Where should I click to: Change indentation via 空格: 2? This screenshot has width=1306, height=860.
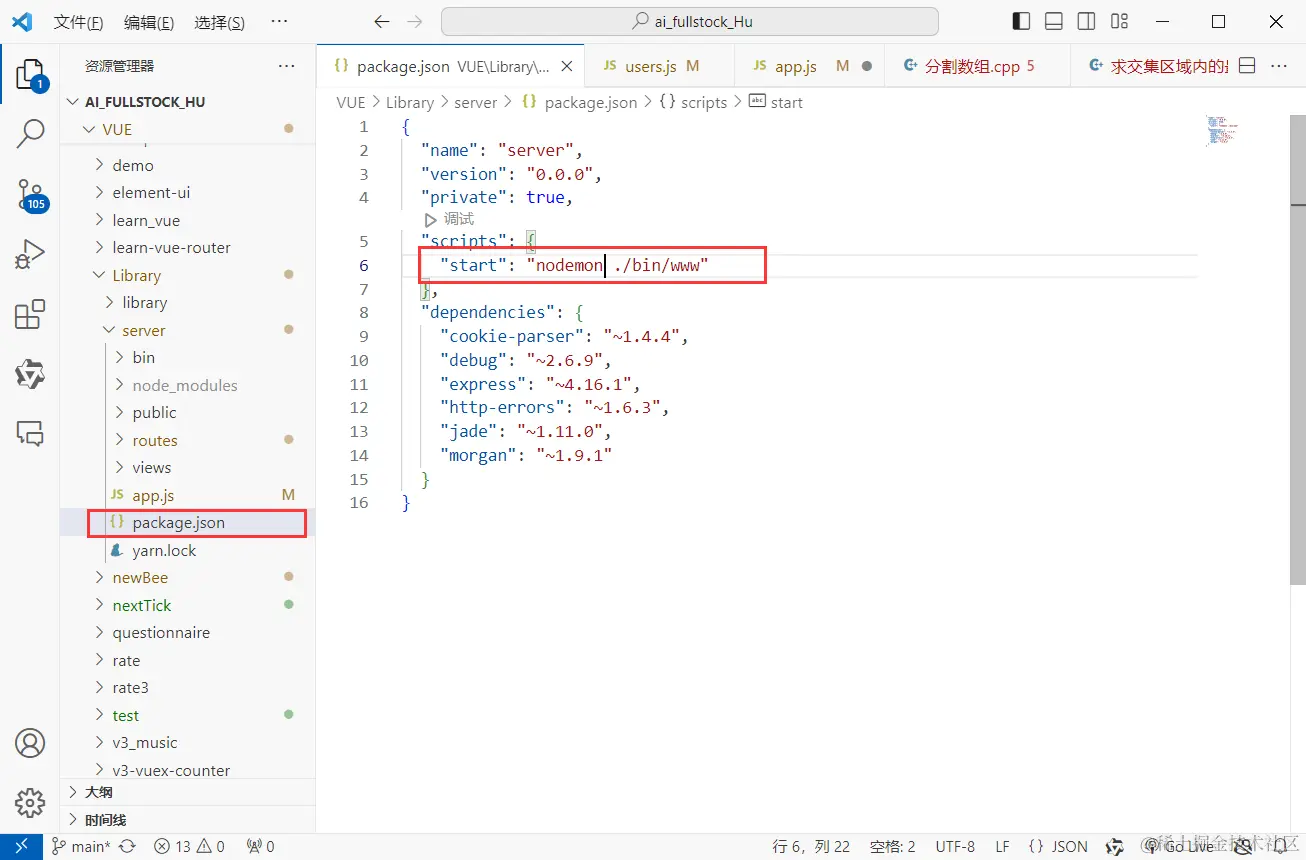[893, 846]
